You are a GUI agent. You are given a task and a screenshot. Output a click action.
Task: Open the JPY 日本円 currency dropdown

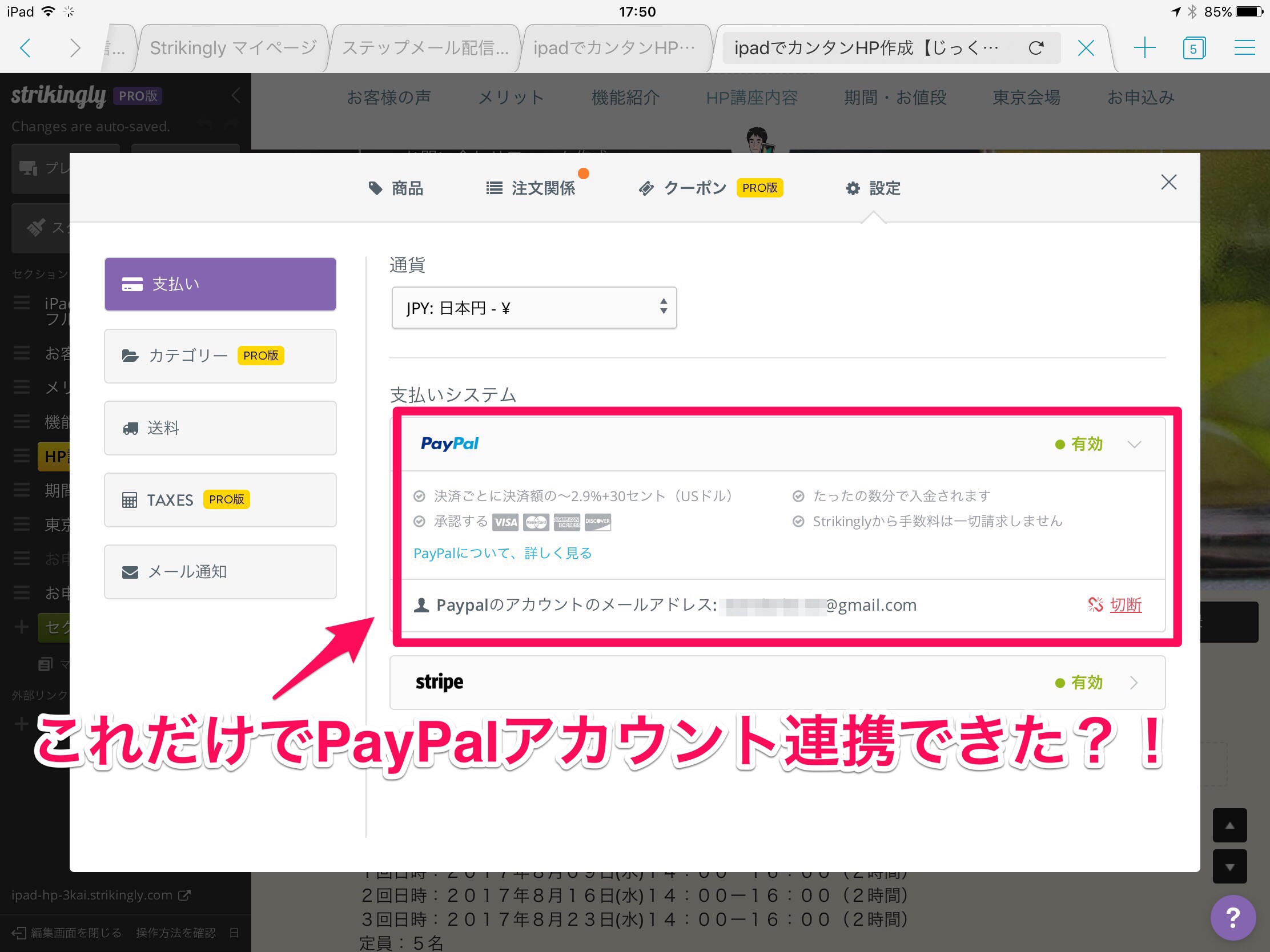coord(534,308)
